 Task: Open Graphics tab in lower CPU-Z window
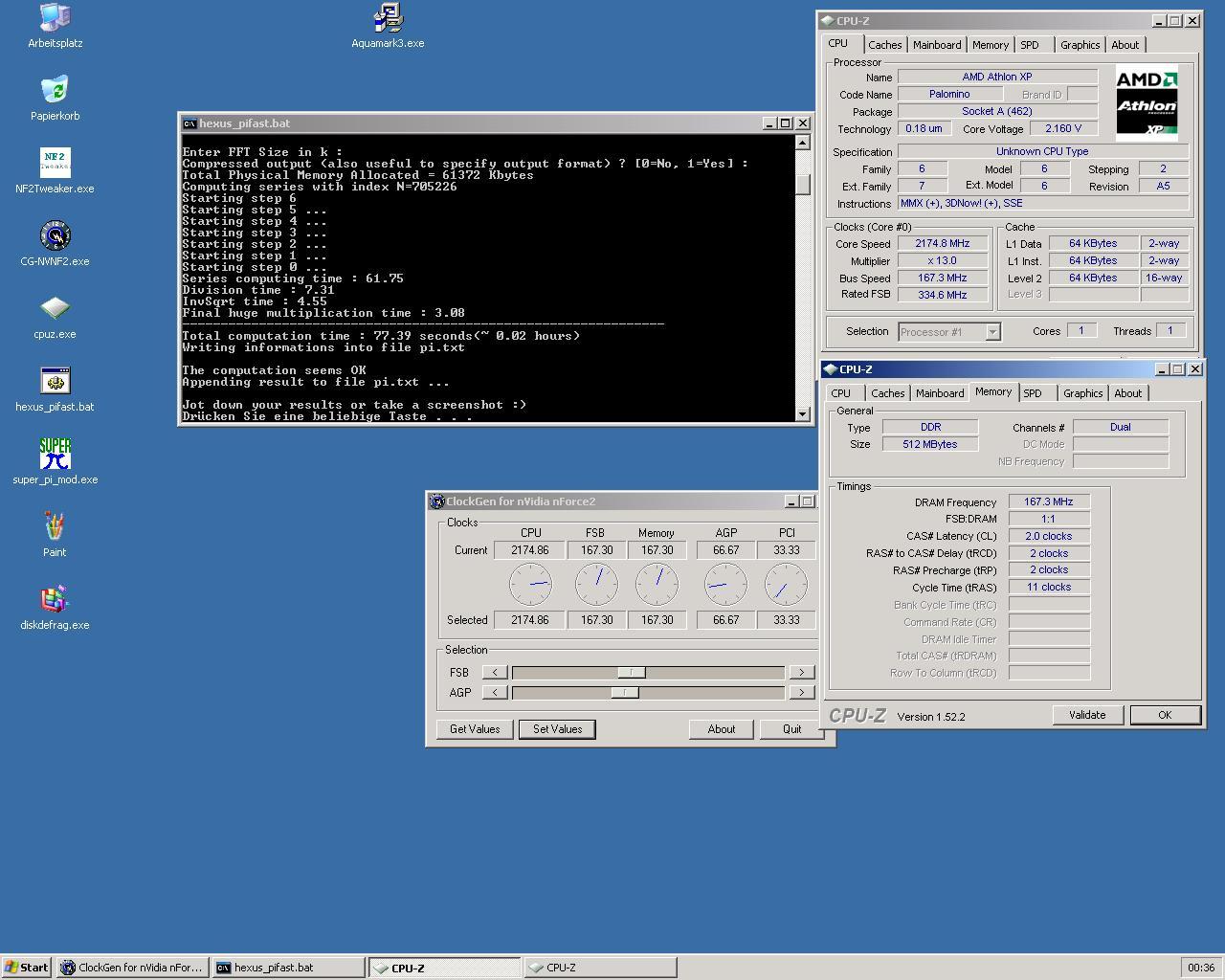1083,393
